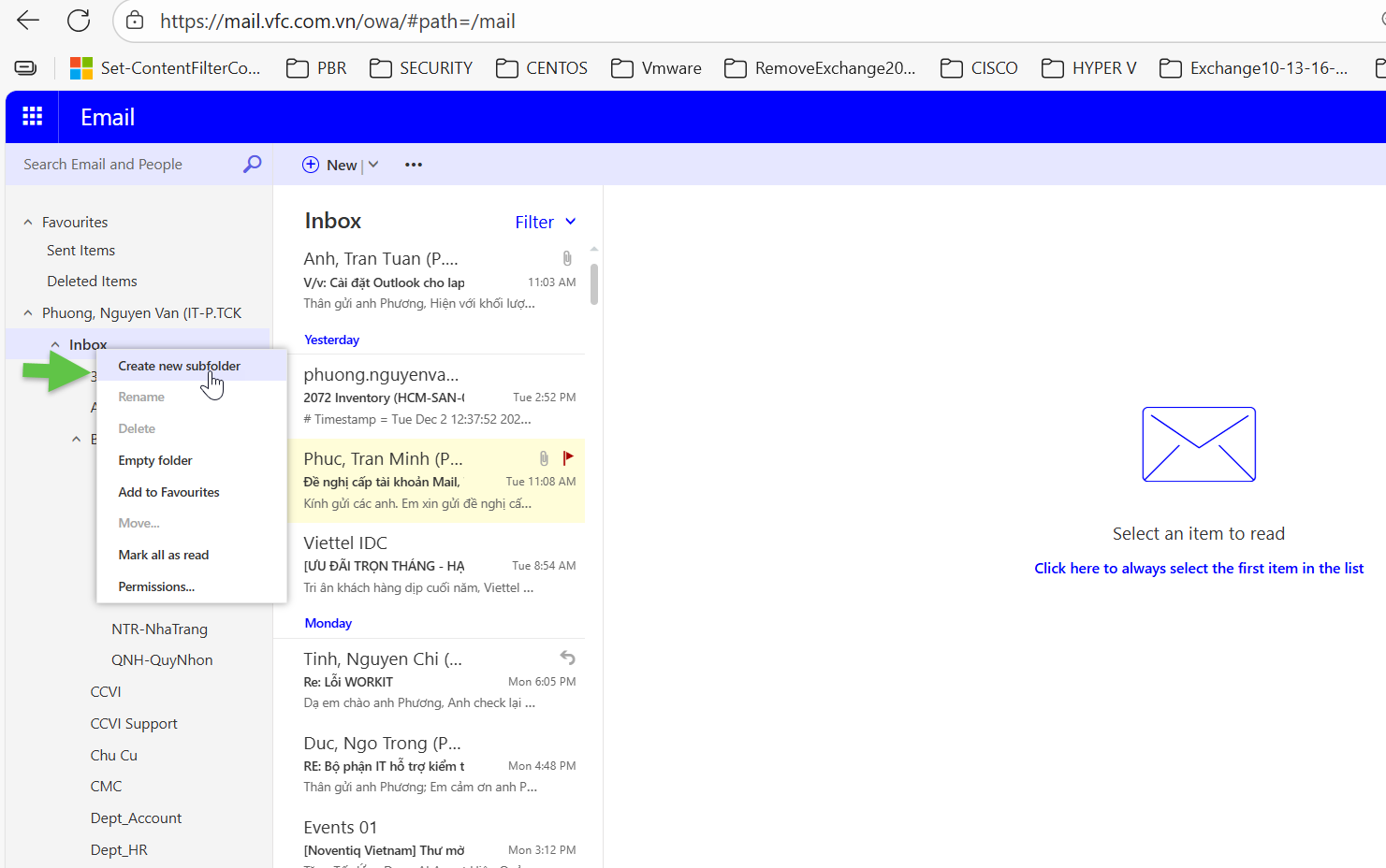This screenshot has height=868, width=1386.
Task: Select Empty folder in context menu
Action: point(155,460)
